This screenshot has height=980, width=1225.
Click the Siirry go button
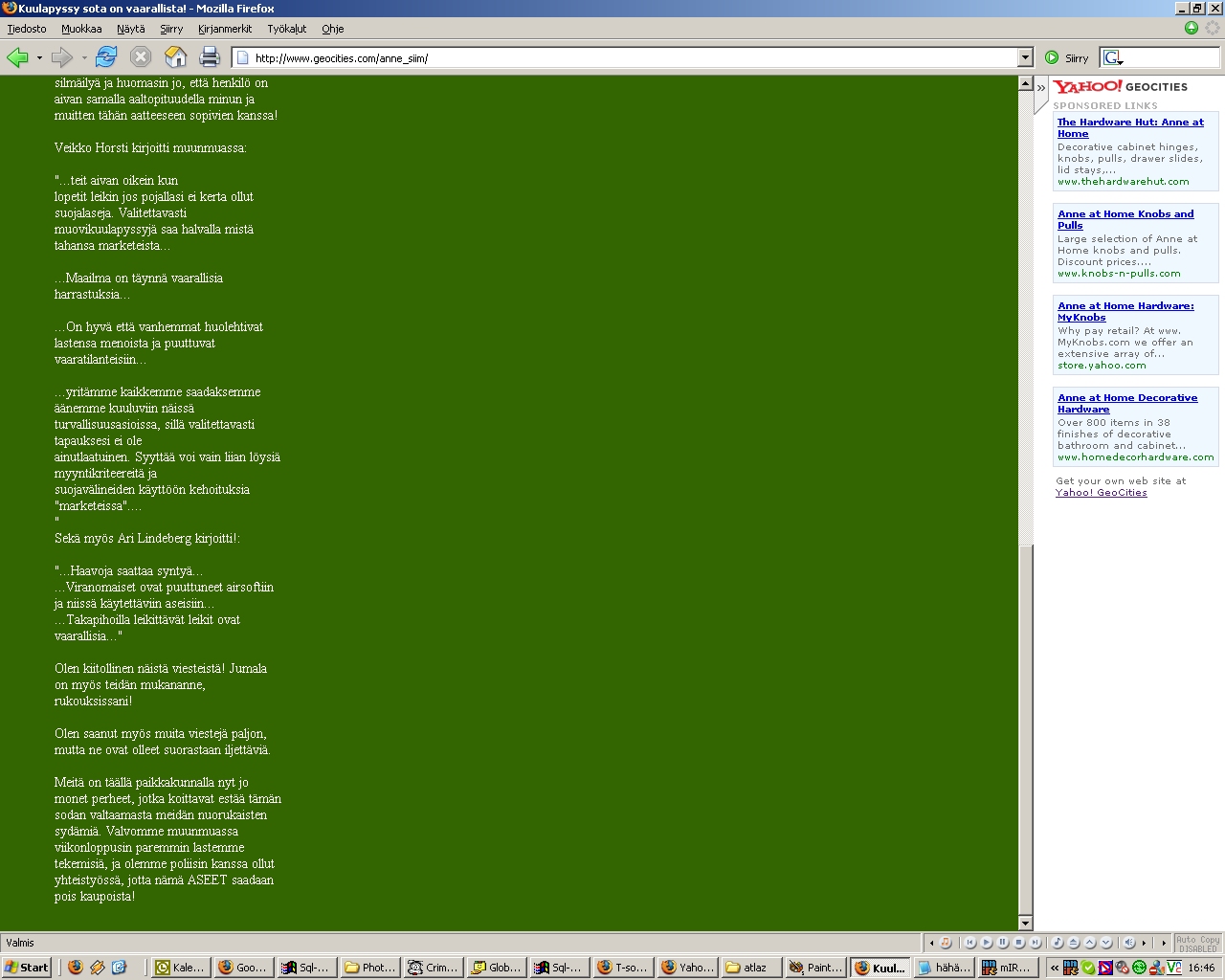pyautogui.click(x=1067, y=57)
